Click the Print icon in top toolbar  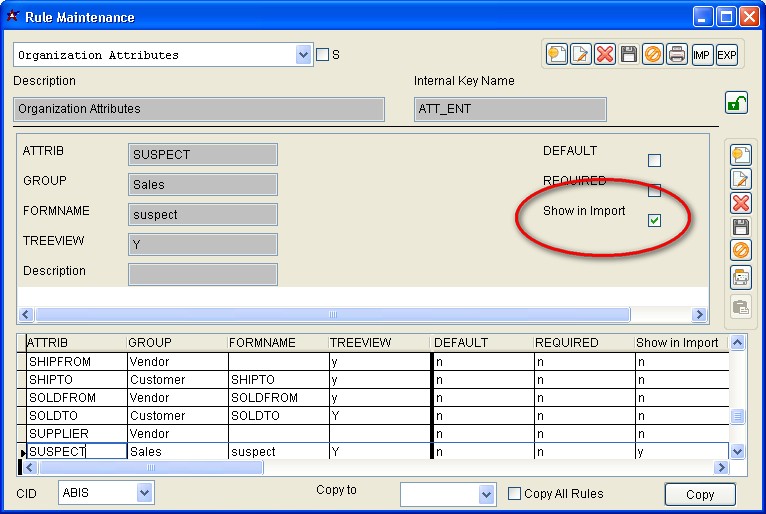point(677,54)
